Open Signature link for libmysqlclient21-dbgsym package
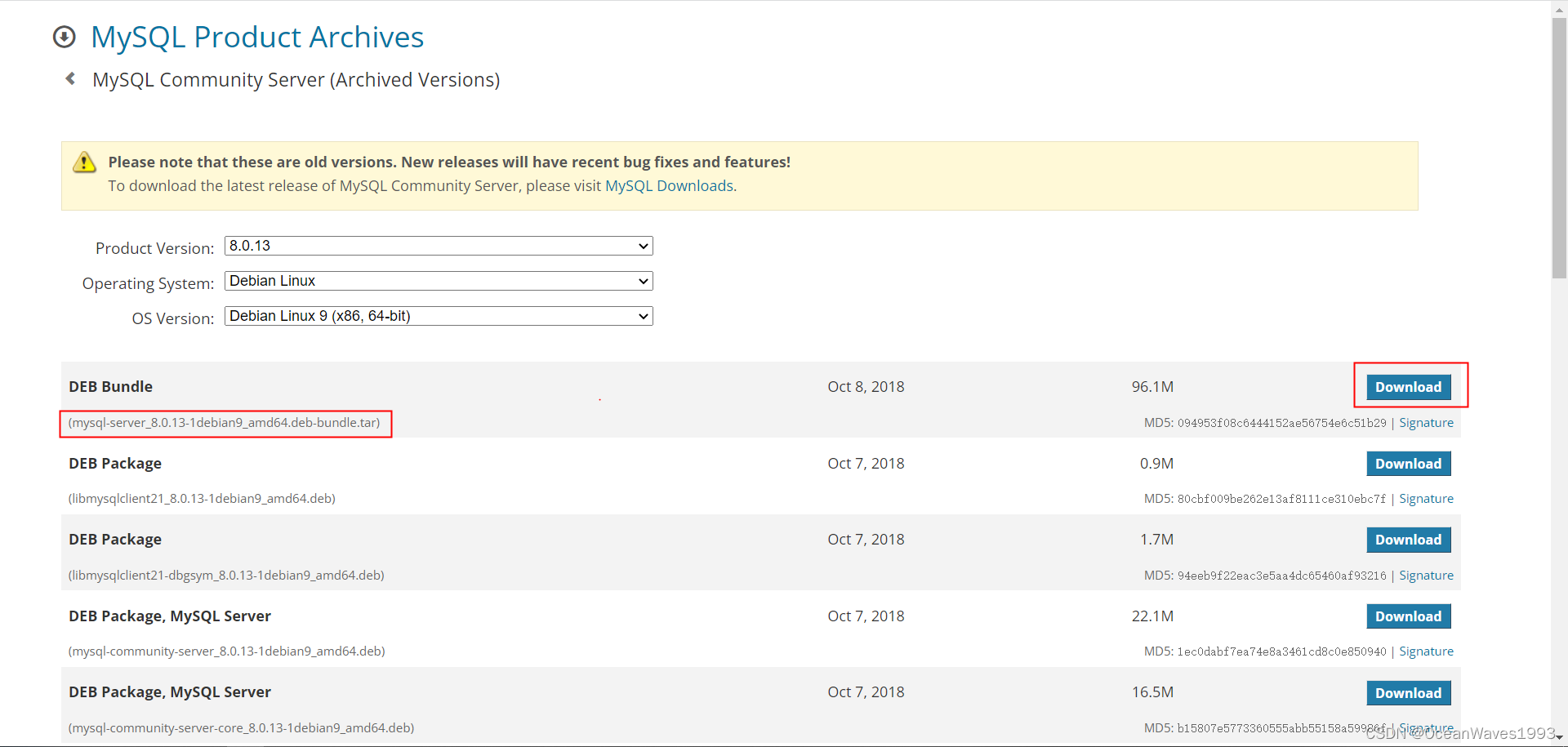 (1426, 576)
